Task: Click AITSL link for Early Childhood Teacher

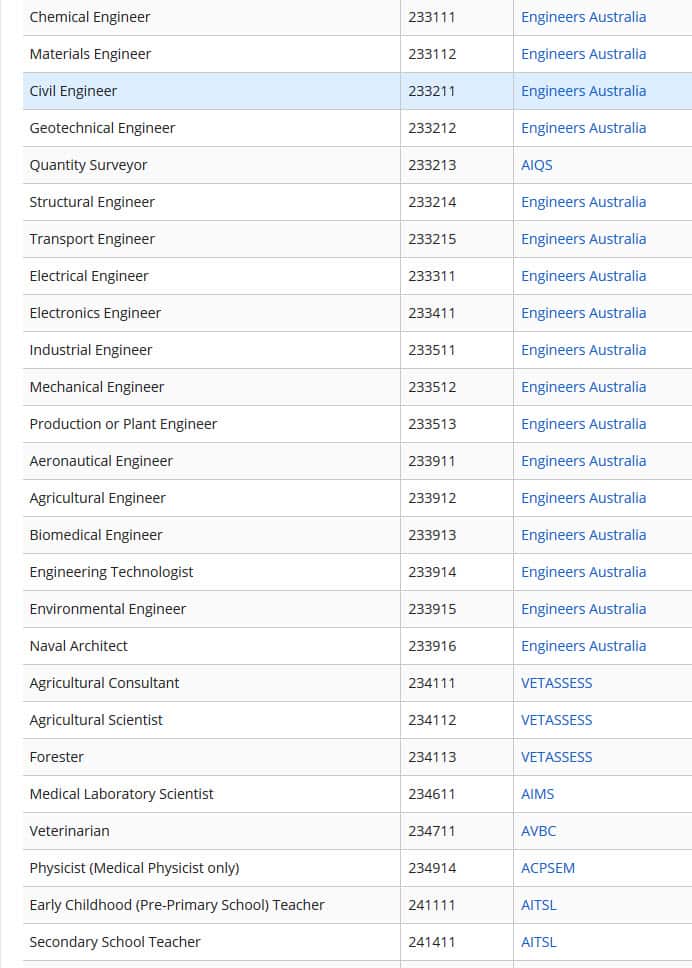Action: click(538, 904)
